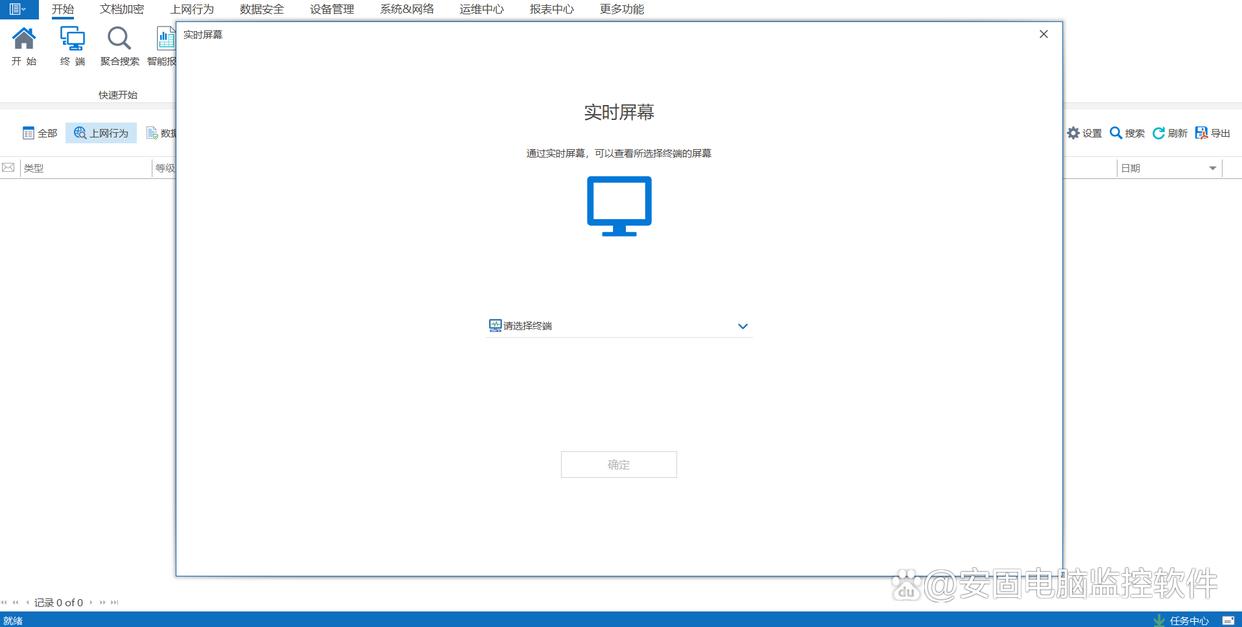Click the 记录 0 of 0 pager text
Screen dimensions: 1242x627
pyautogui.click(x=59, y=603)
